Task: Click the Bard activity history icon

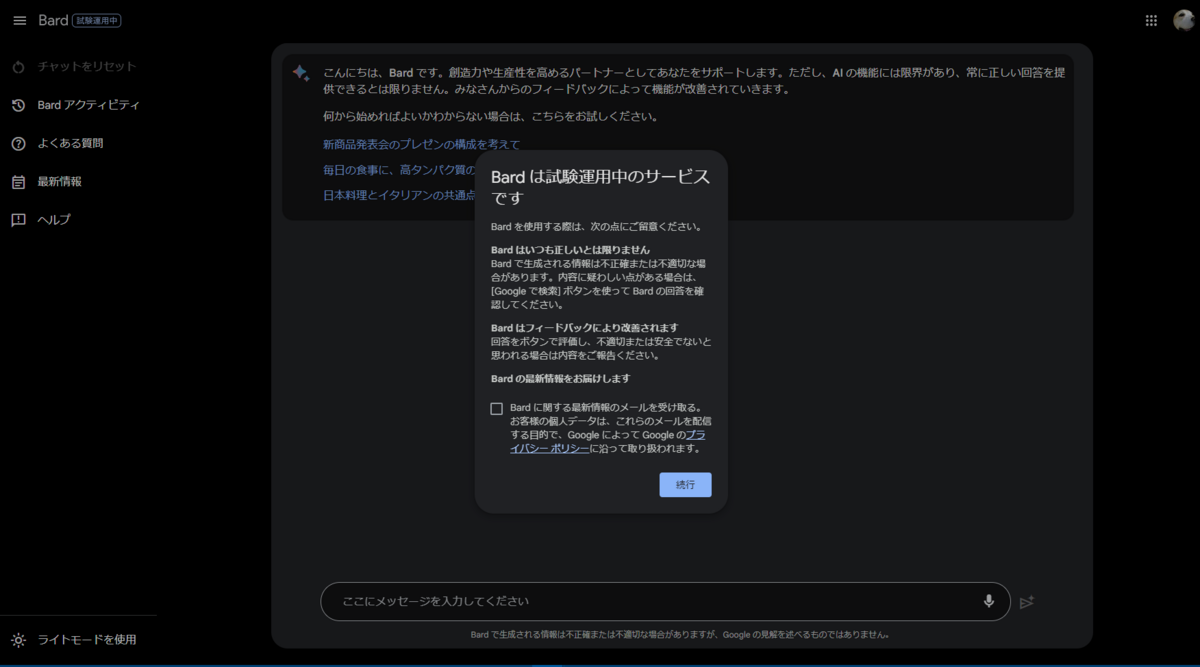Action: tap(18, 105)
